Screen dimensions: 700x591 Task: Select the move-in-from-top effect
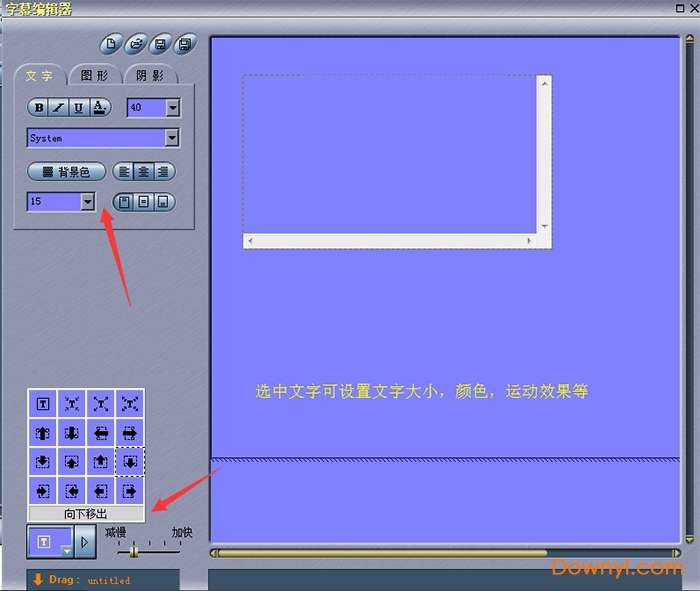pos(43,462)
